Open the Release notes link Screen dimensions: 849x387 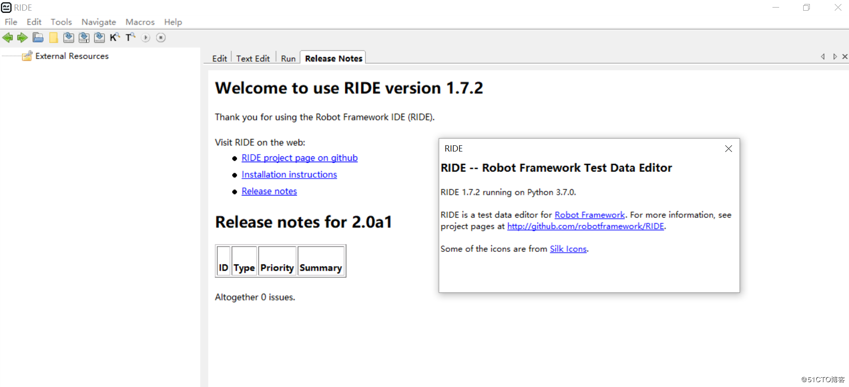point(269,191)
